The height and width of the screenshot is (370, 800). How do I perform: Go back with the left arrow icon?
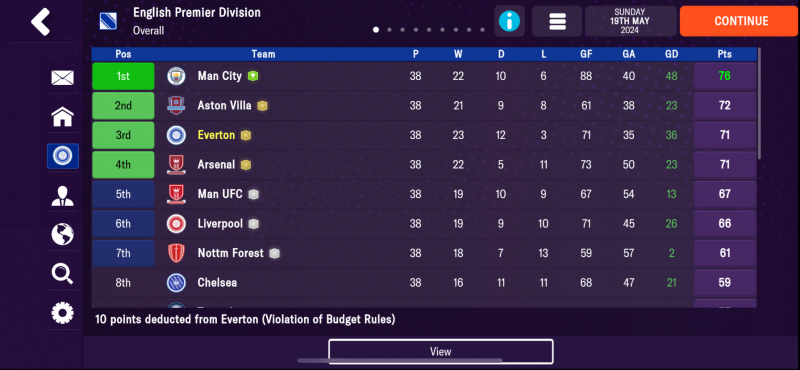[41, 21]
